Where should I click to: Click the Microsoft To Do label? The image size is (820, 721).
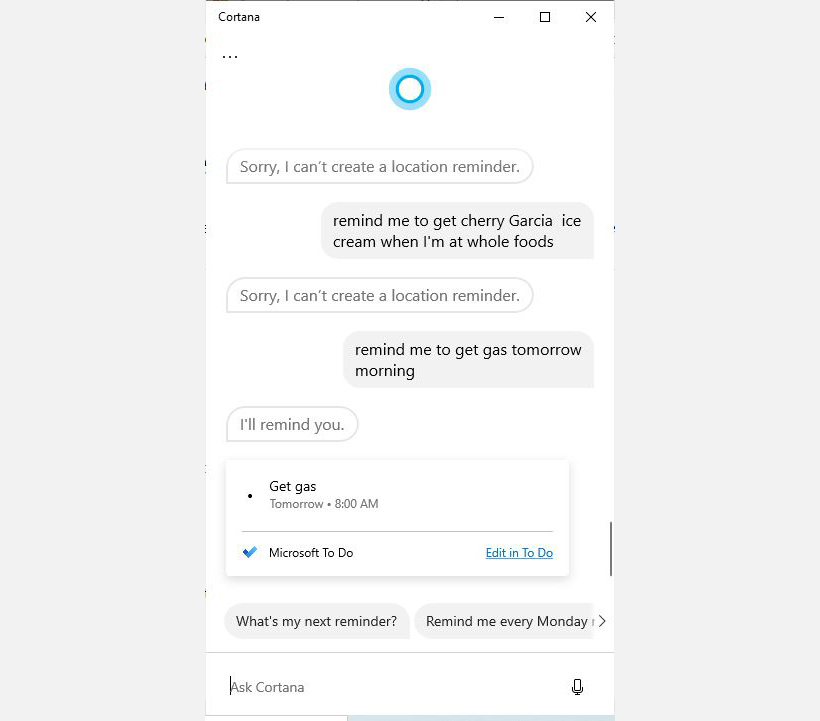click(311, 553)
